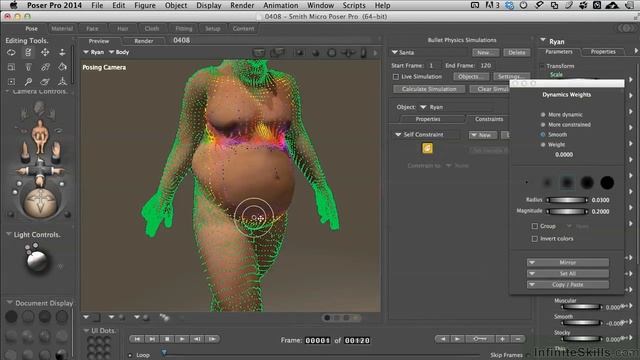Select the Taper editing tool
Viewport: 640px width, 360px height.
tap(28, 67)
